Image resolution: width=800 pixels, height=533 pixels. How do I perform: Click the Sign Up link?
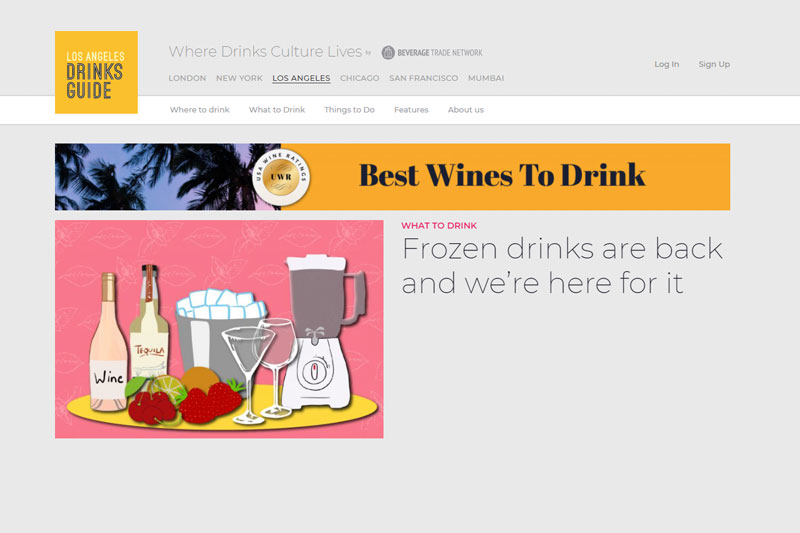pyautogui.click(x=714, y=64)
